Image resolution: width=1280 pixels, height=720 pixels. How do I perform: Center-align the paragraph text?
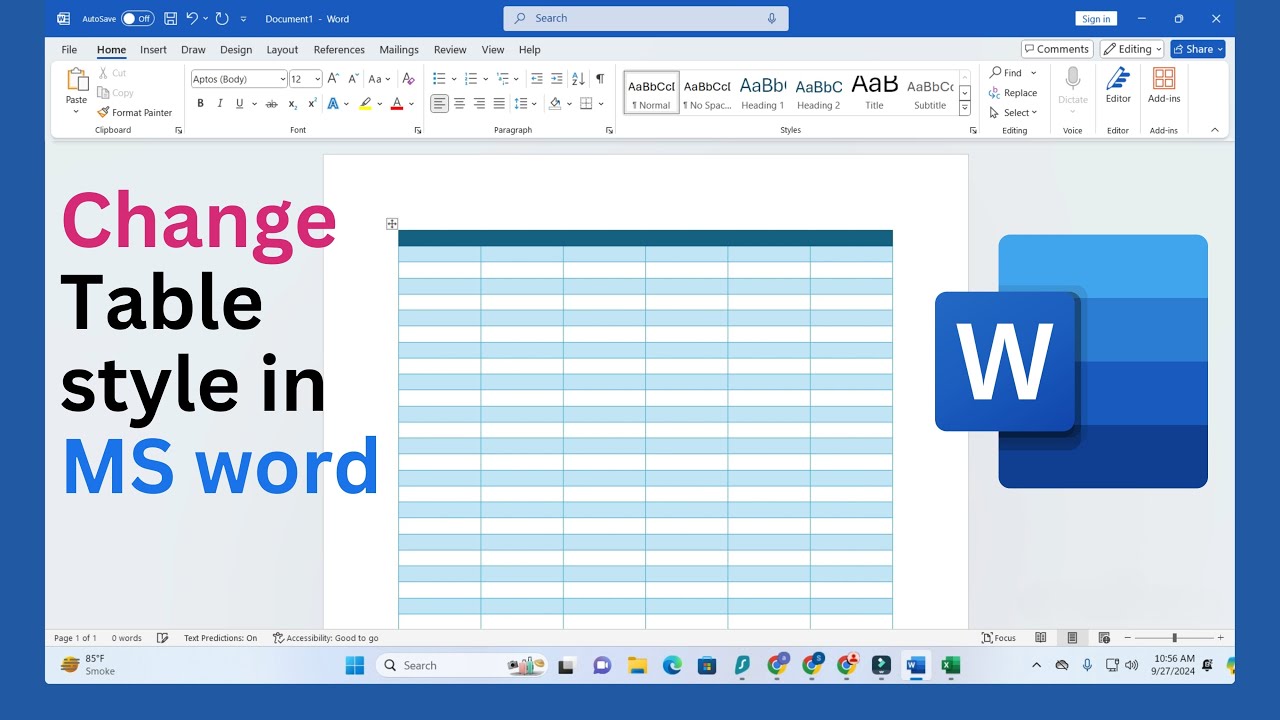(459, 104)
